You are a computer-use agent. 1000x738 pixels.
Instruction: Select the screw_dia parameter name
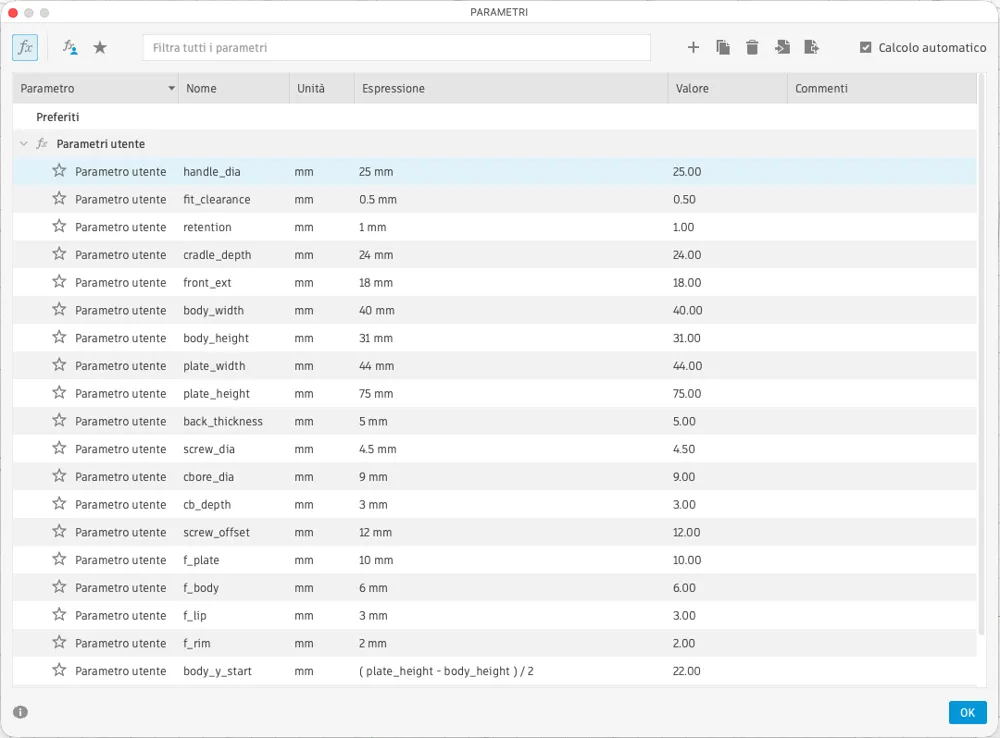point(209,449)
